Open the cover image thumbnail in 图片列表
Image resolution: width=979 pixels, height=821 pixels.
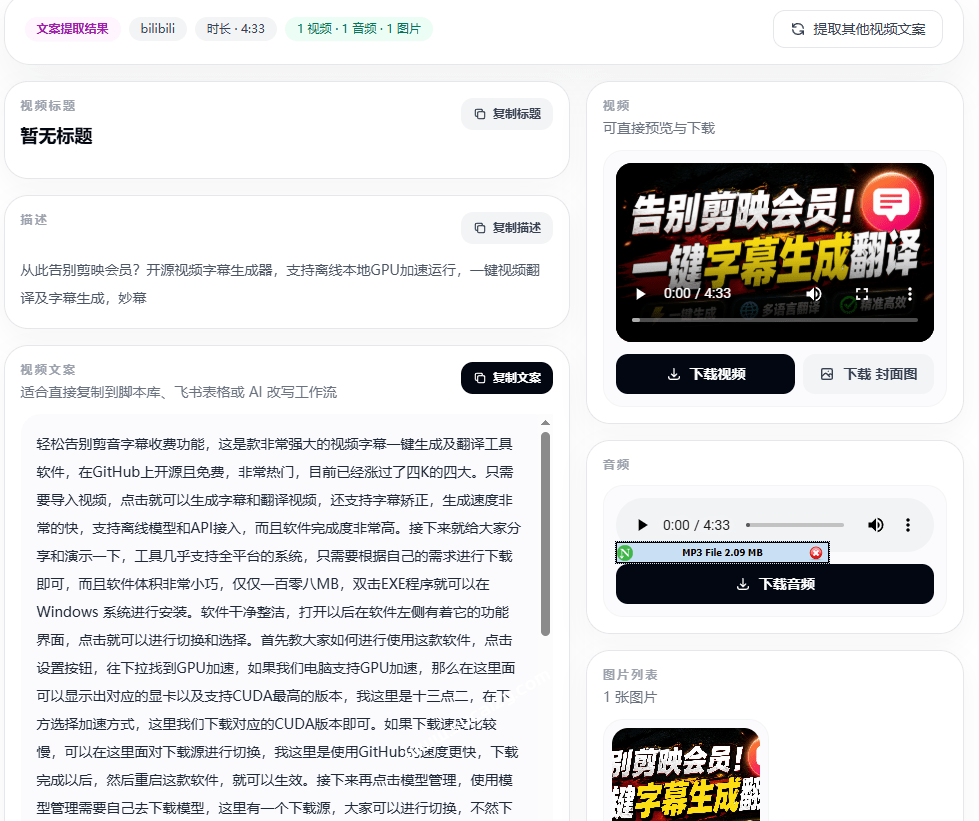point(686,774)
